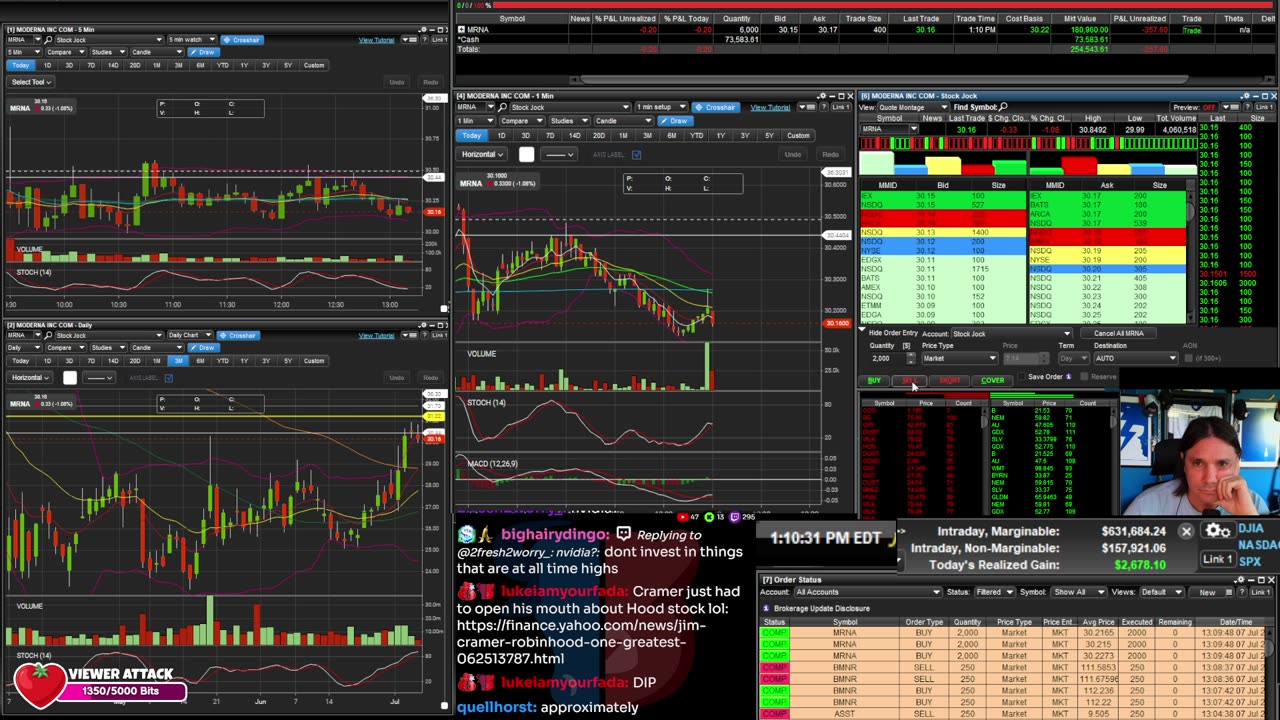Click the COVER order button
The image size is (1280, 720).
(992, 381)
